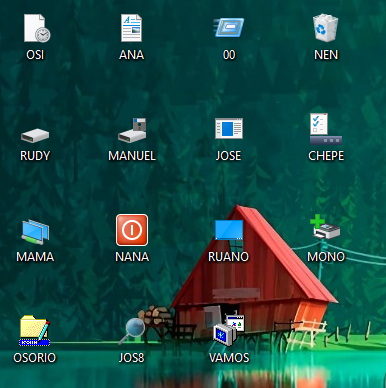Select the RUANO blue desktop icon
The height and width of the screenshot is (388, 386).
pyautogui.click(x=229, y=230)
